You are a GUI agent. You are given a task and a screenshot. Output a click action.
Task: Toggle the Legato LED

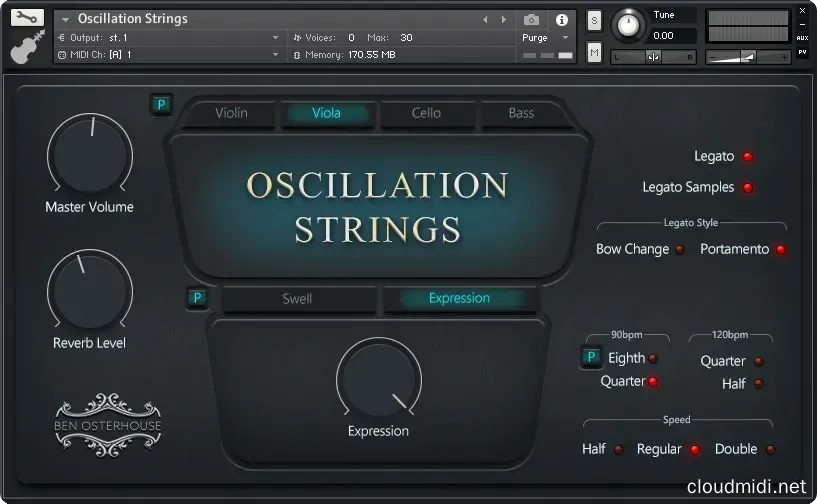pyautogui.click(x=747, y=157)
